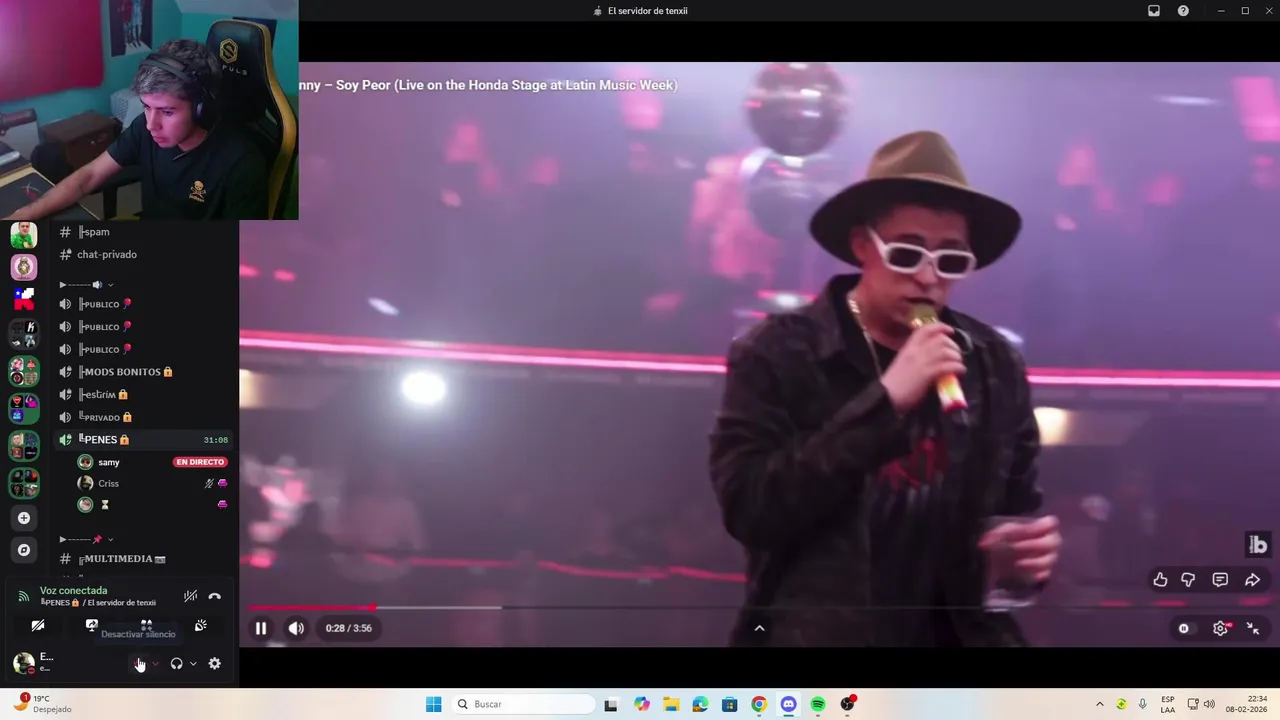Screen dimensions: 1280x720
Task: Open headphones output options dropdown arrow
Action: pyautogui.click(x=193, y=664)
